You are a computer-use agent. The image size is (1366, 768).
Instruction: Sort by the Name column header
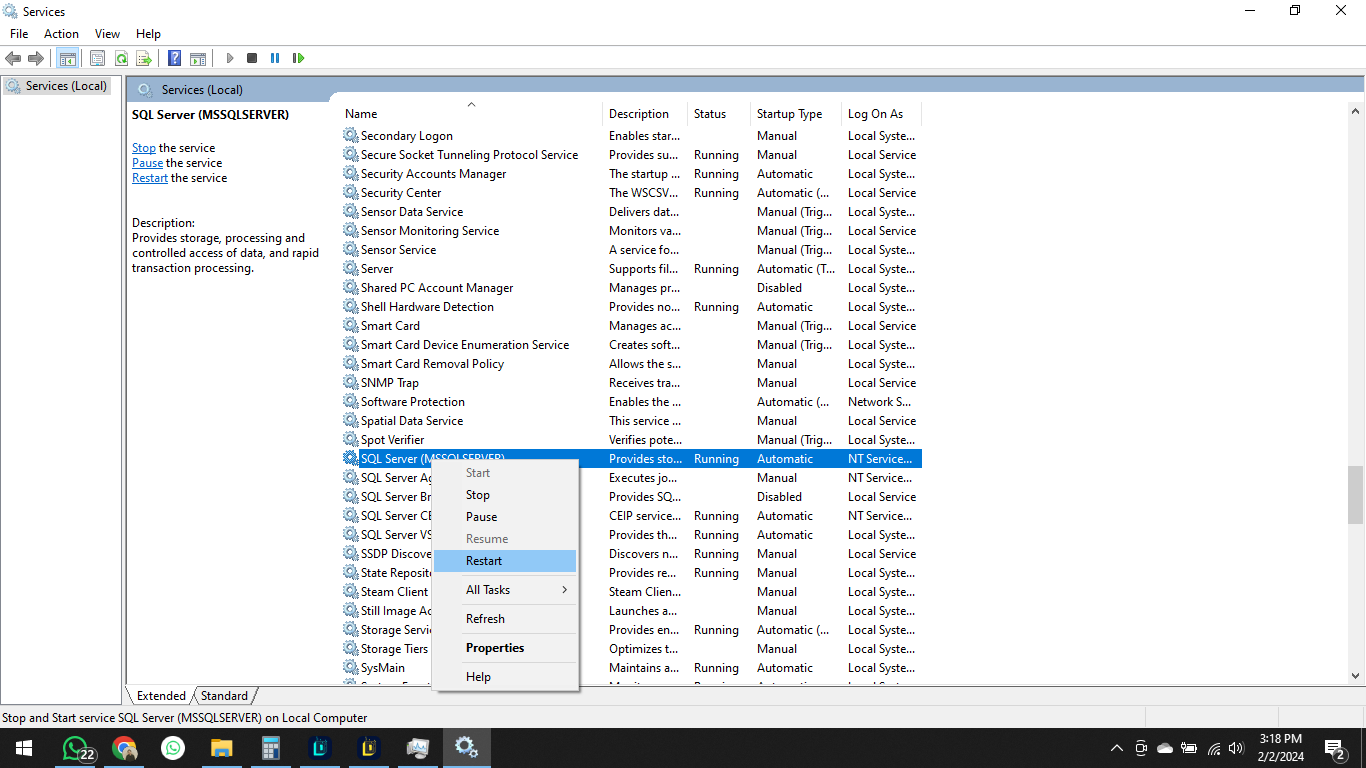pyautogui.click(x=471, y=113)
